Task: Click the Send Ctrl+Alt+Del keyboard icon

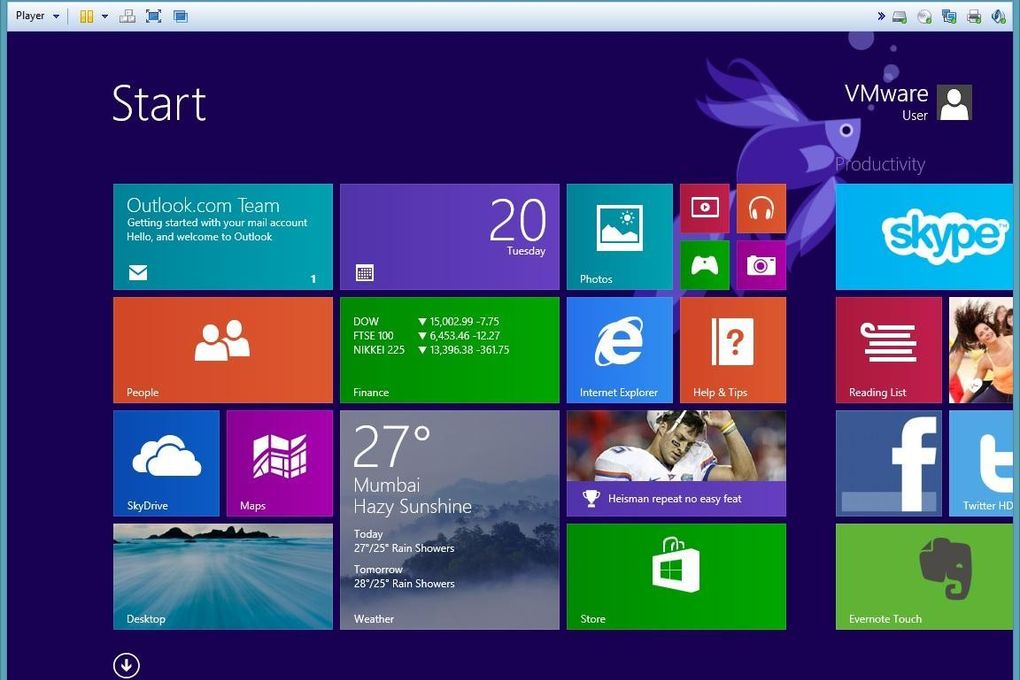Action: 128,16
